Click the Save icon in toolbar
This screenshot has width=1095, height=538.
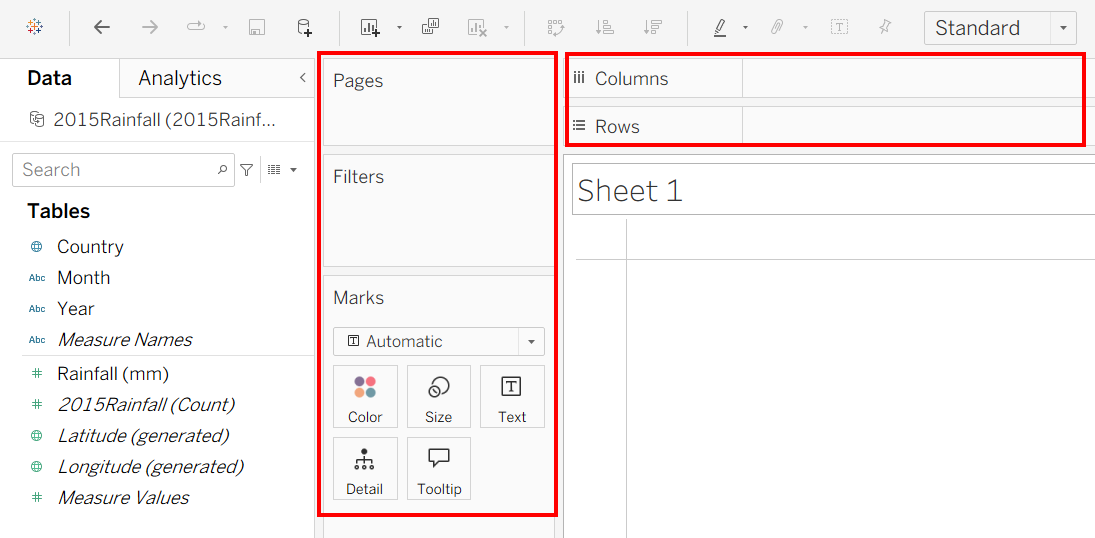(257, 28)
